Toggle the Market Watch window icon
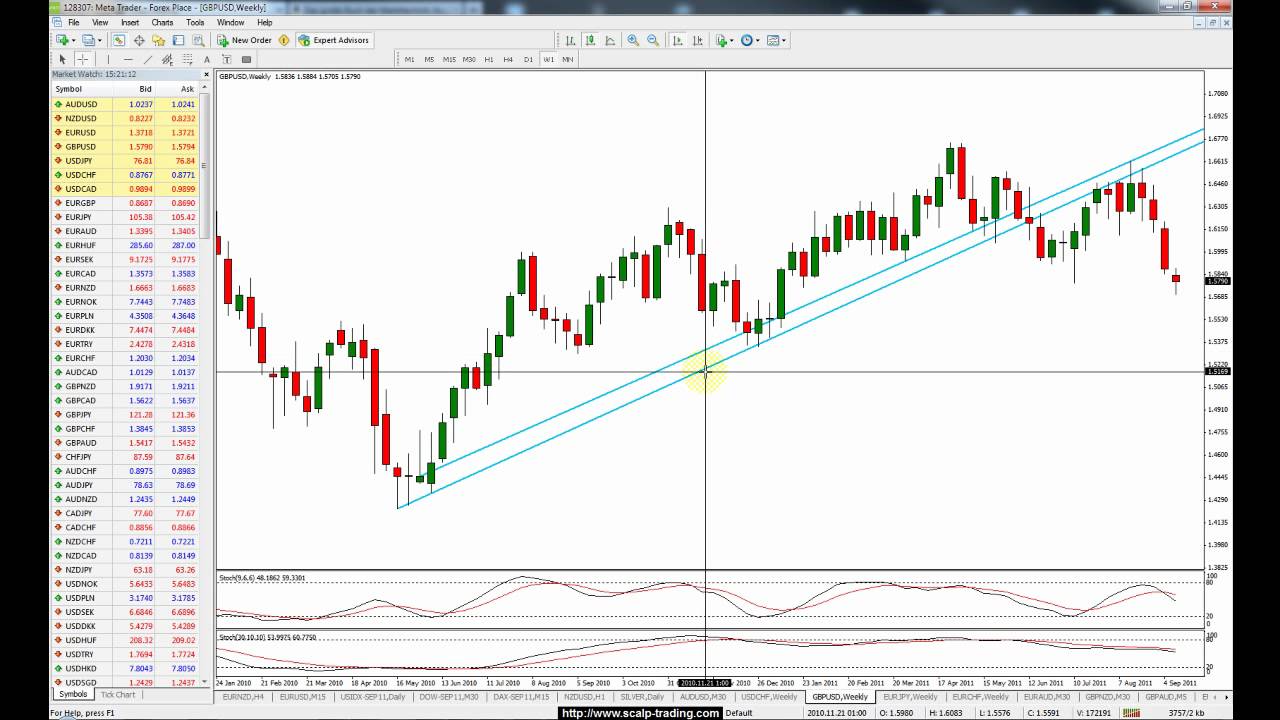Viewport: 1280px width, 720px height. click(x=118, y=40)
